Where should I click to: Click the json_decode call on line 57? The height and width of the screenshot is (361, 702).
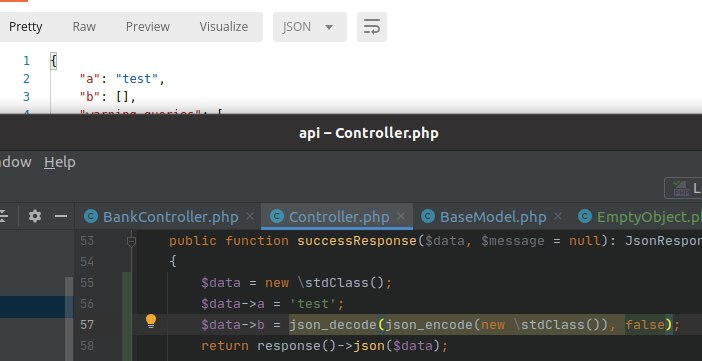[x=333, y=325]
